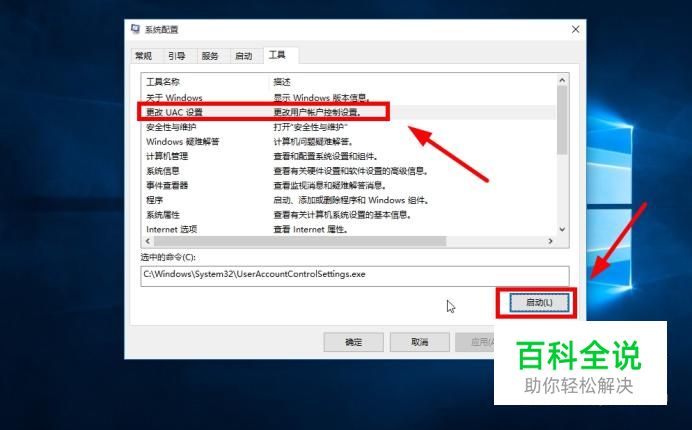Select the 程序 tool row
692x430 pixels.
pos(348,200)
